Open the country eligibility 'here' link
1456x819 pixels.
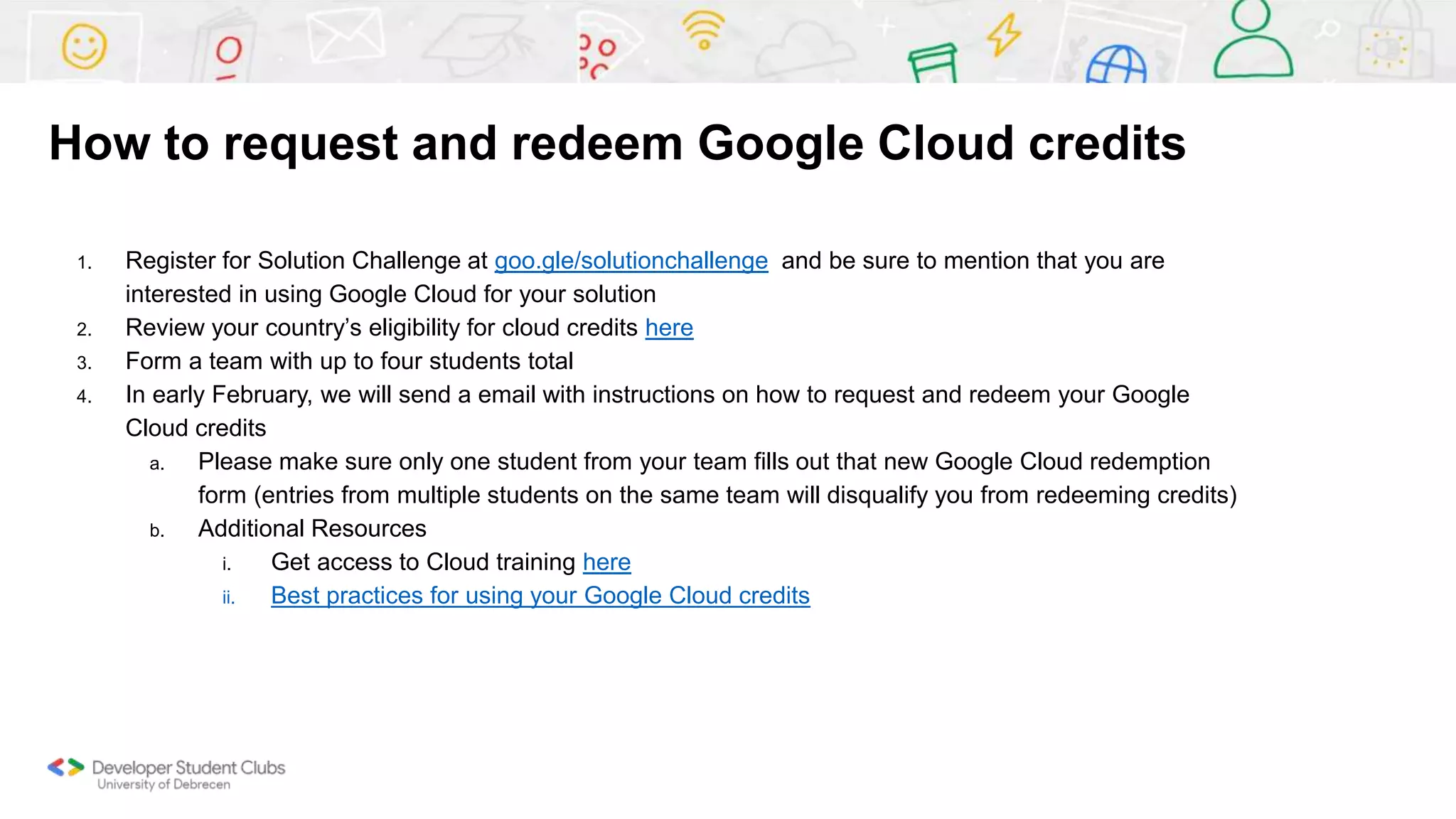coord(669,328)
